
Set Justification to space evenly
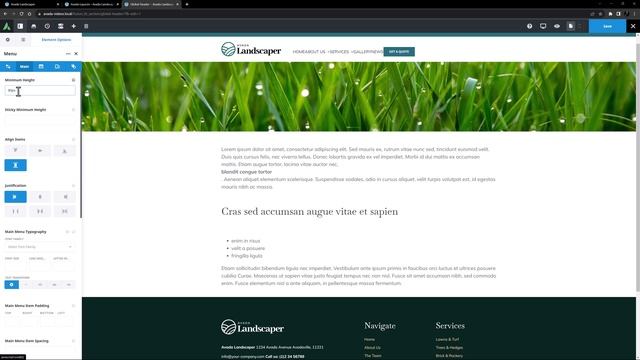pos(64,211)
